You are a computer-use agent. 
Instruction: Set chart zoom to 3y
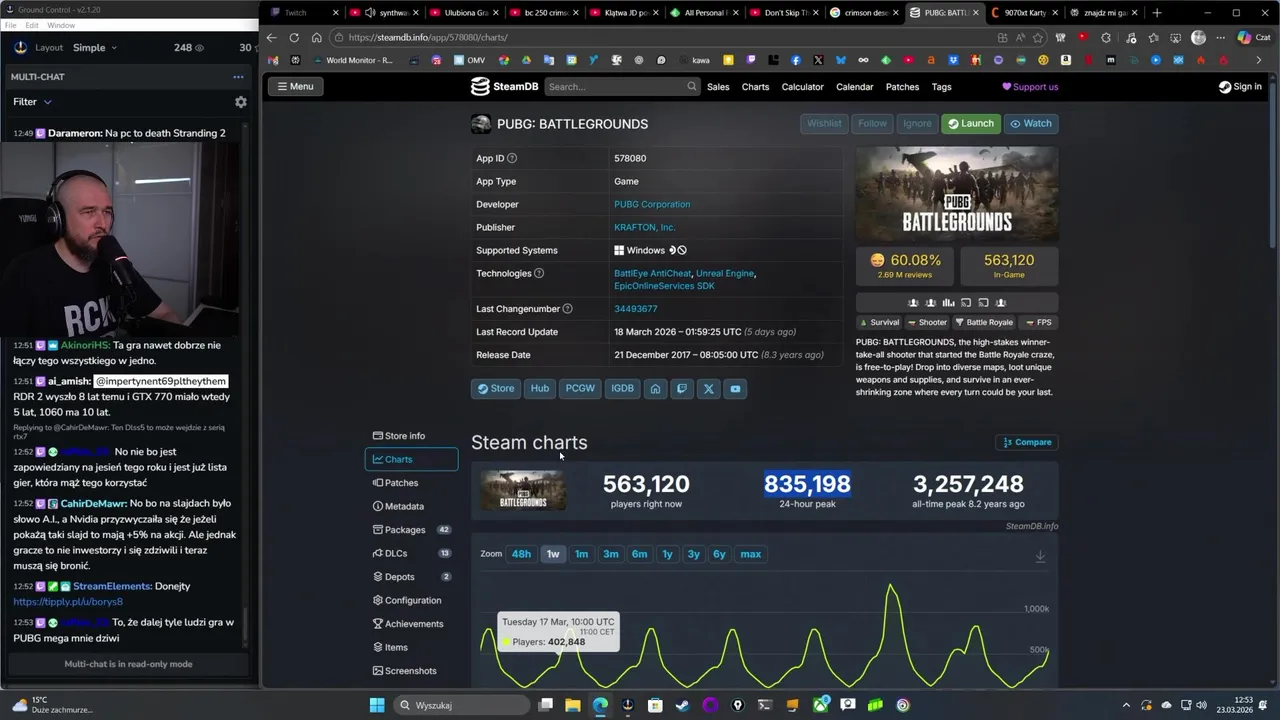pos(693,554)
